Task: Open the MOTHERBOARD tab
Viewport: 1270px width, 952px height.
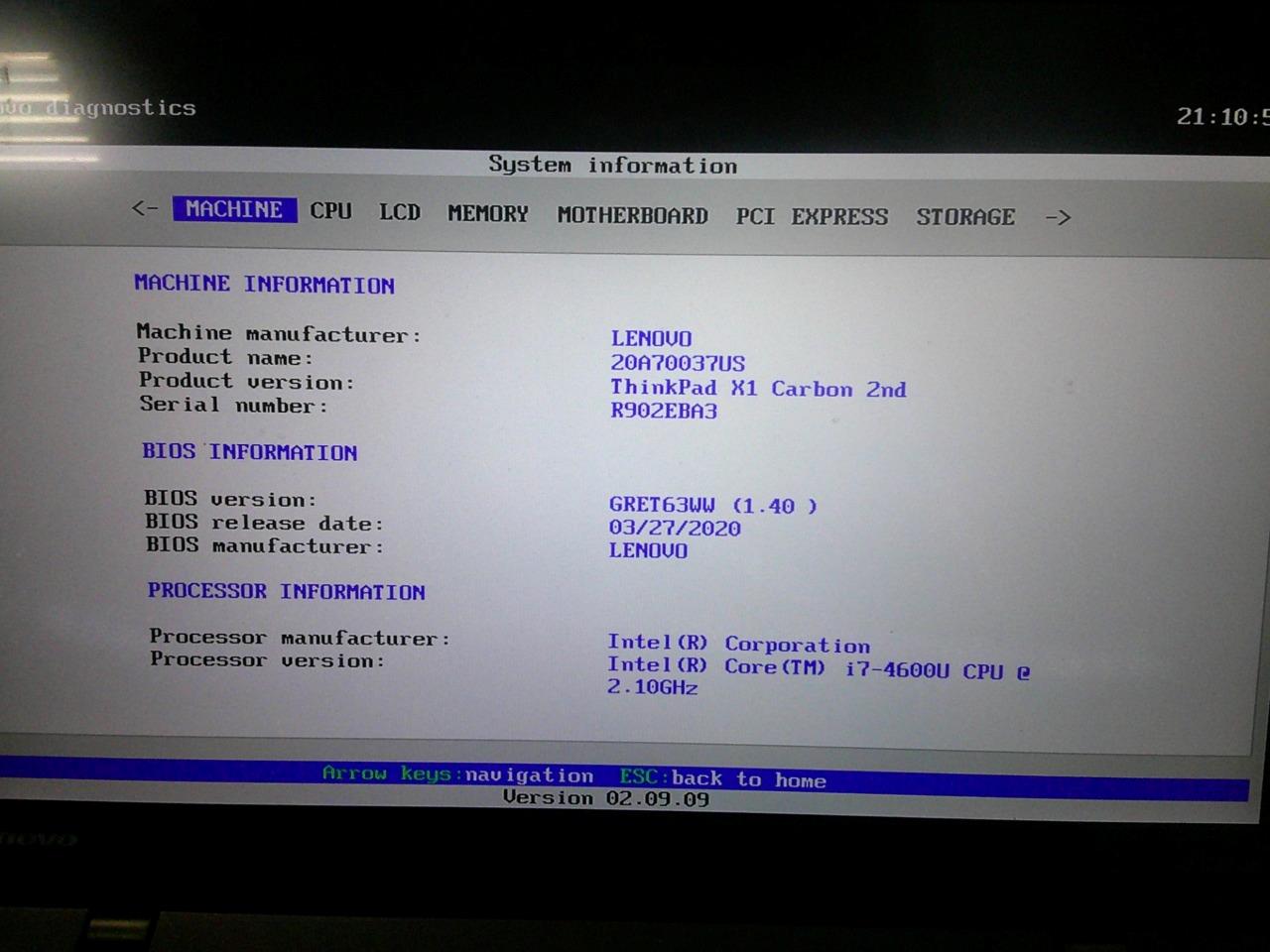Action: [x=633, y=215]
